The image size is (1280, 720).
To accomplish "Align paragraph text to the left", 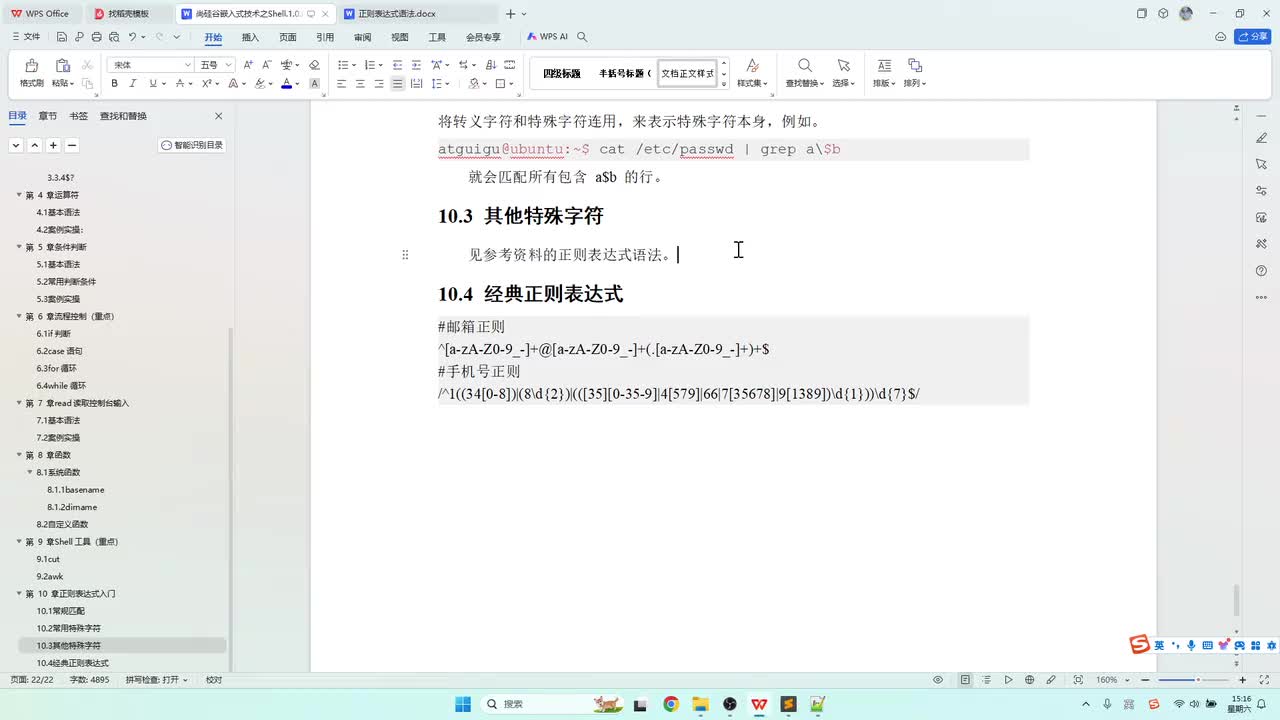I will pos(342,84).
